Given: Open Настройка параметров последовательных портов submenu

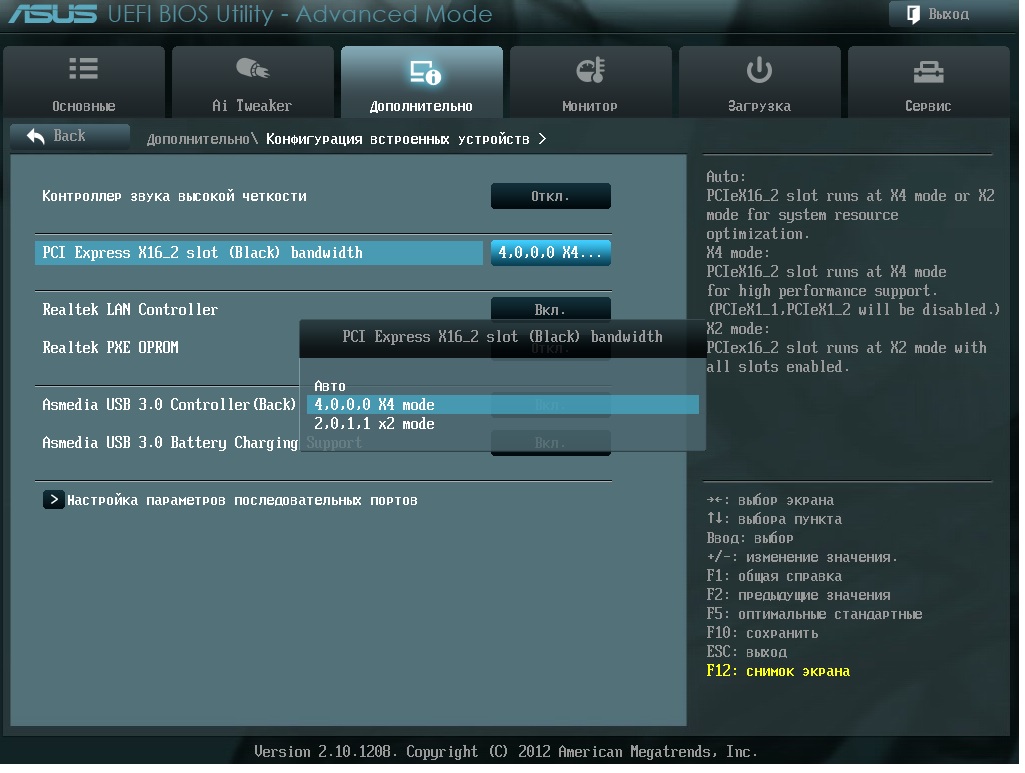Looking at the screenshot, I should click(x=242, y=500).
